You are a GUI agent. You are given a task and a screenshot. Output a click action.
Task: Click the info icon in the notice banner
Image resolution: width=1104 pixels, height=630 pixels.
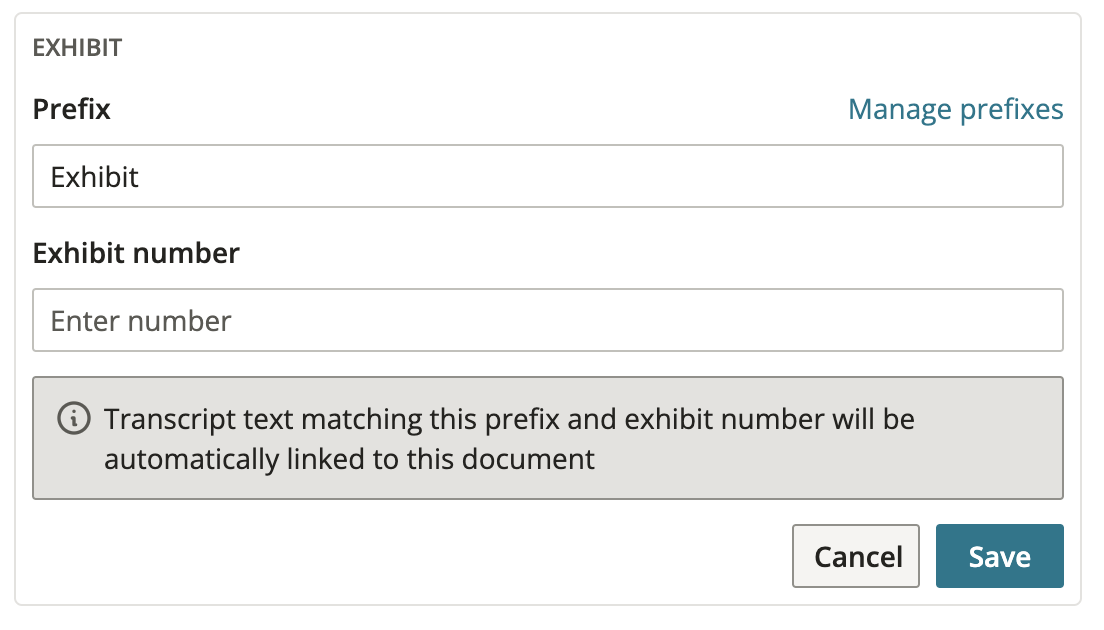click(x=73, y=419)
